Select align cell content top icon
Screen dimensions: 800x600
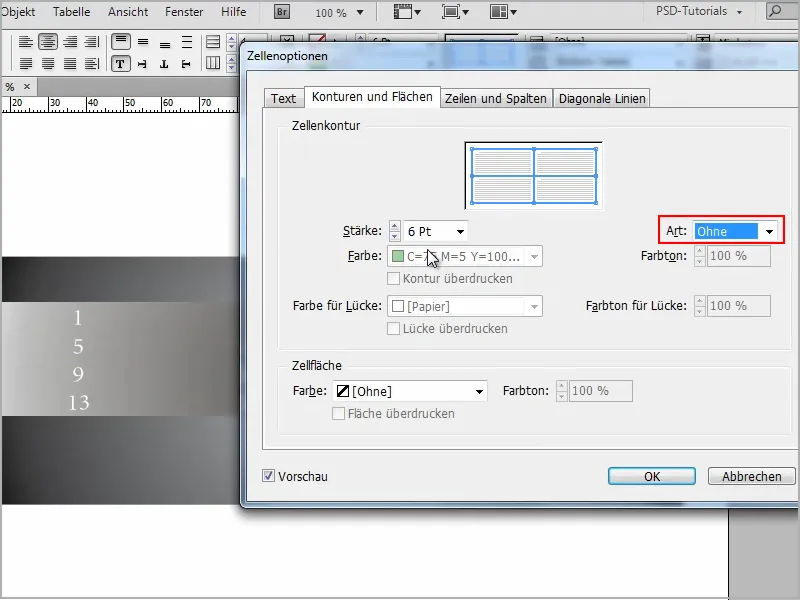(x=120, y=42)
